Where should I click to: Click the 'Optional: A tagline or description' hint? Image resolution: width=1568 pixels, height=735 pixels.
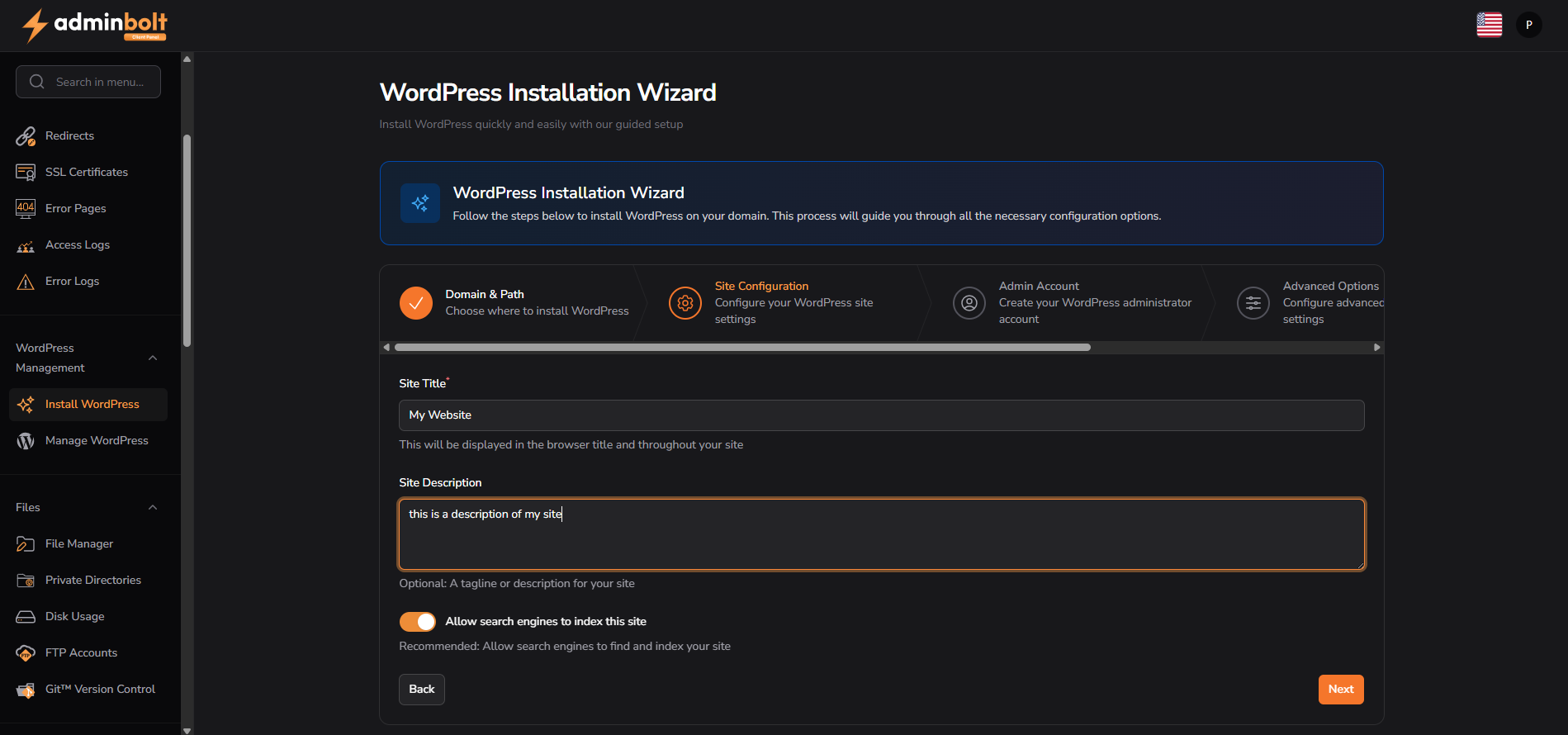point(517,584)
